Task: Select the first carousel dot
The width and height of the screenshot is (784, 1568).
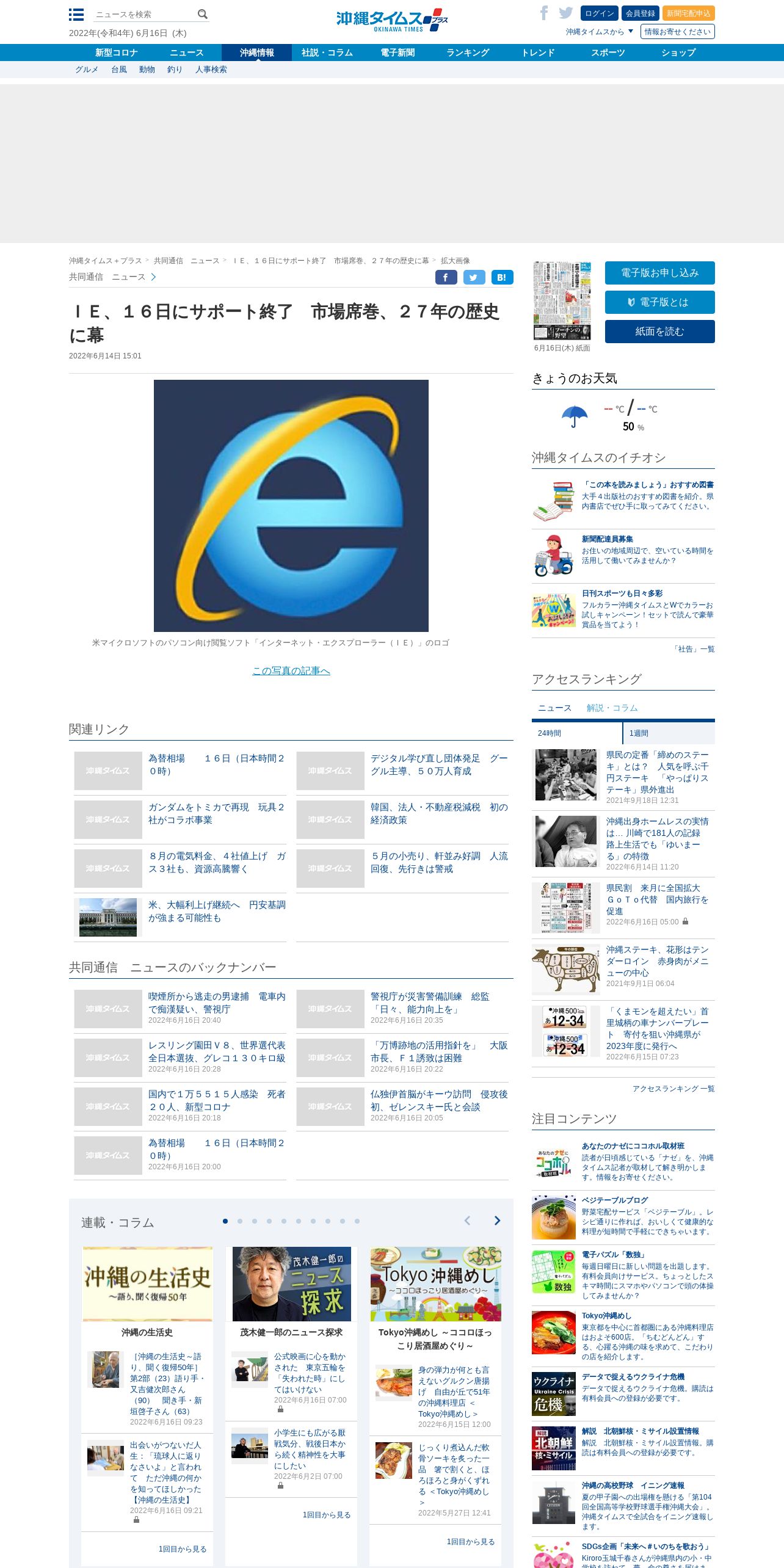Action: 225,1221
